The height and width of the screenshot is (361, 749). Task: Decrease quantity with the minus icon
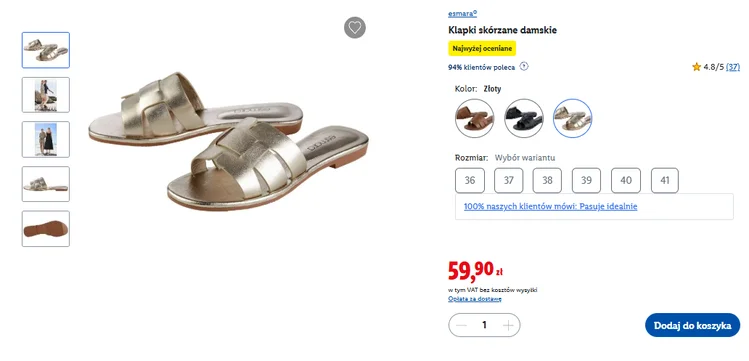461,325
